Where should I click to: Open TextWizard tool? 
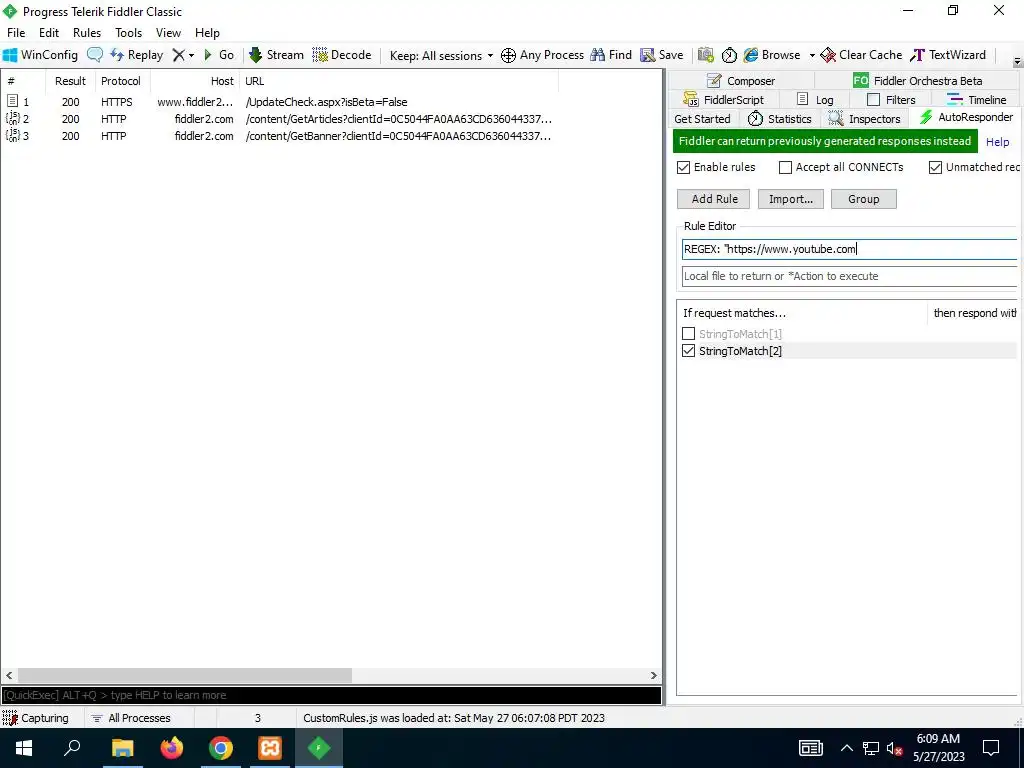[948, 55]
